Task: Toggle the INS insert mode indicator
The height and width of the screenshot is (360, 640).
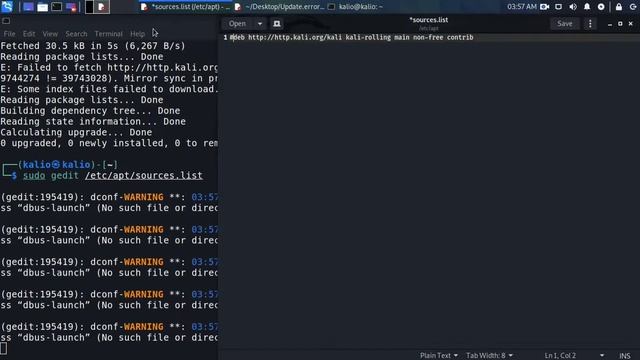Action: pyautogui.click(x=624, y=356)
